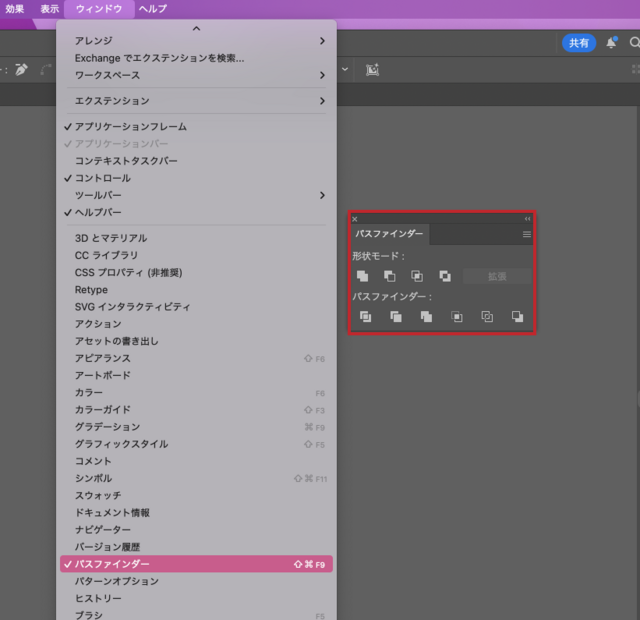Open the 表示 menu
The height and width of the screenshot is (620, 640).
(50, 9)
